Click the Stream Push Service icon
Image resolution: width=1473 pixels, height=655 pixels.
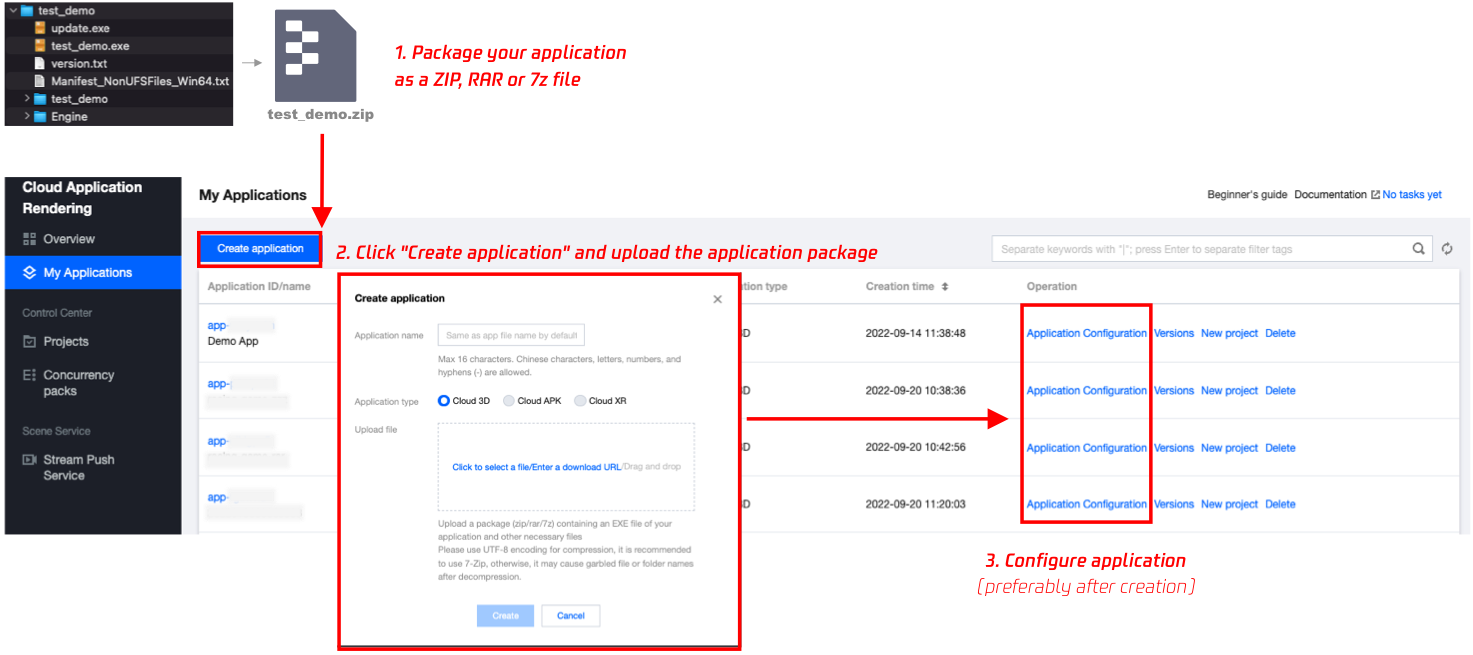click(29, 460)
